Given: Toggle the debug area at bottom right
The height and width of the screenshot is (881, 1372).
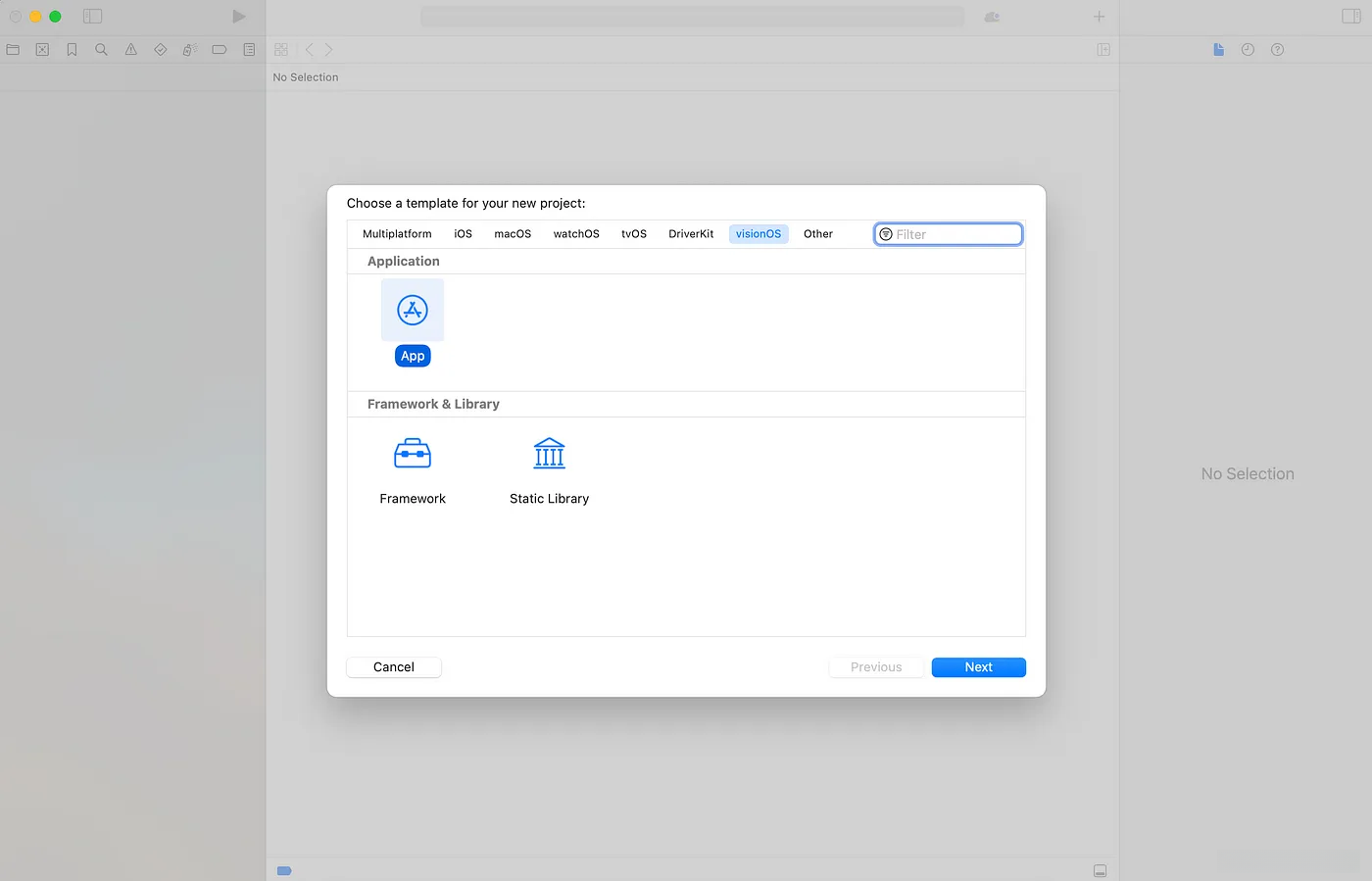Looking at the screenshot, I should tap(1100, 870).
